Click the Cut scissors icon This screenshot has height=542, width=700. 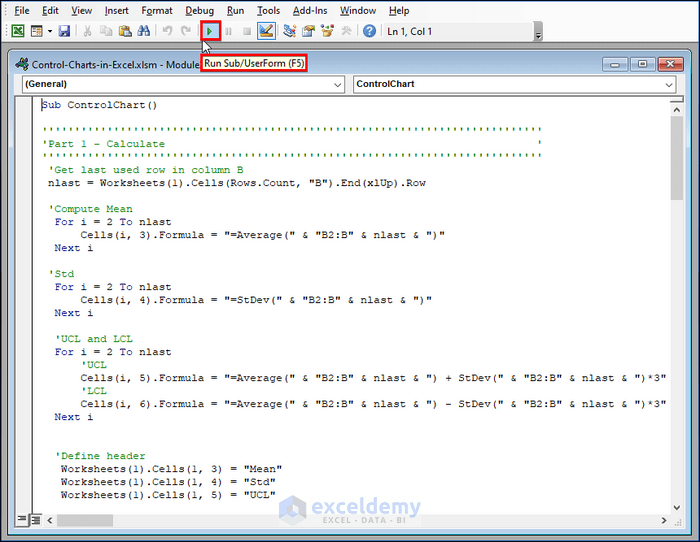point(88,31)
